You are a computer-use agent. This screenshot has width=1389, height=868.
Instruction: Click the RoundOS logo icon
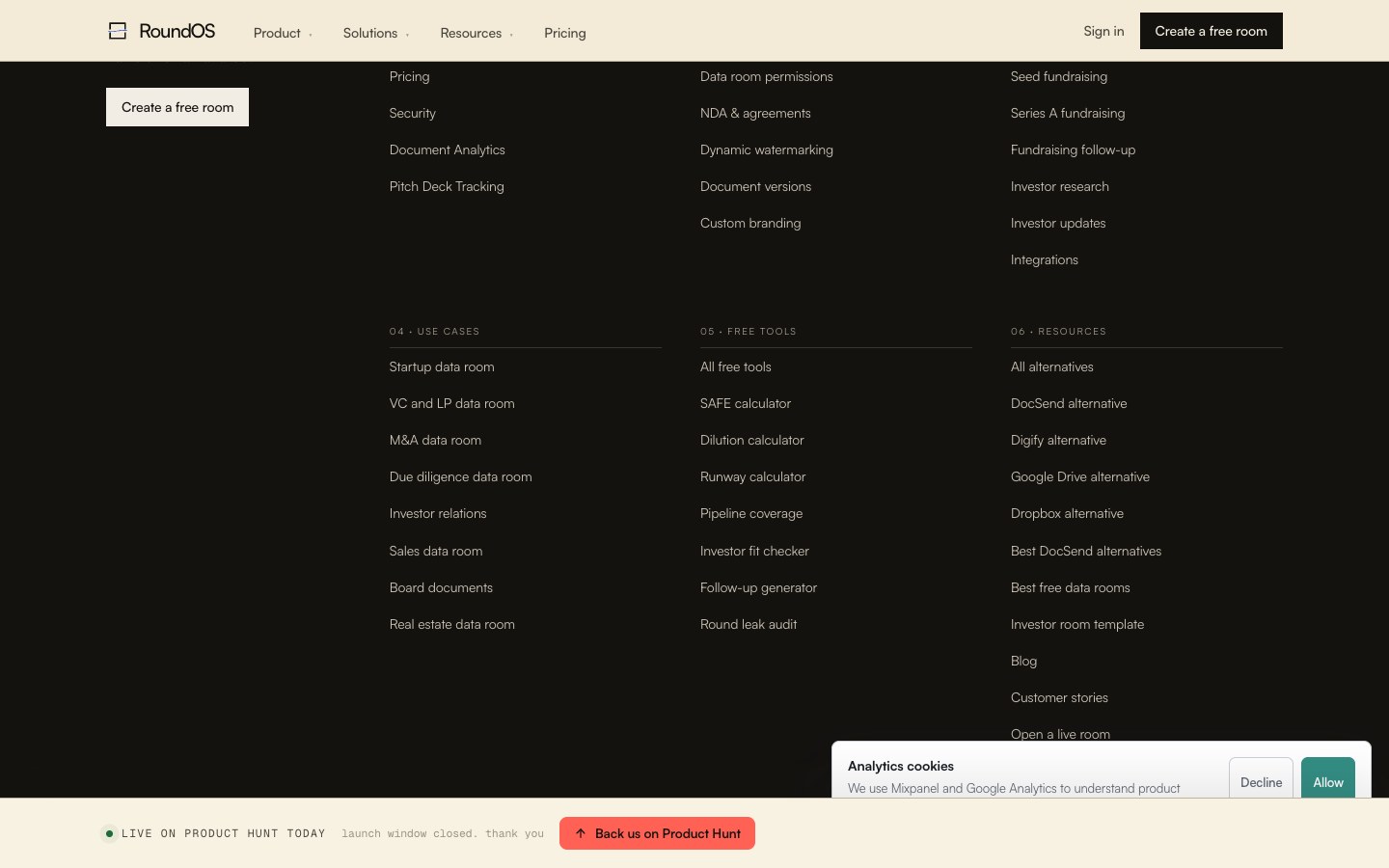(x=118, y=31)
